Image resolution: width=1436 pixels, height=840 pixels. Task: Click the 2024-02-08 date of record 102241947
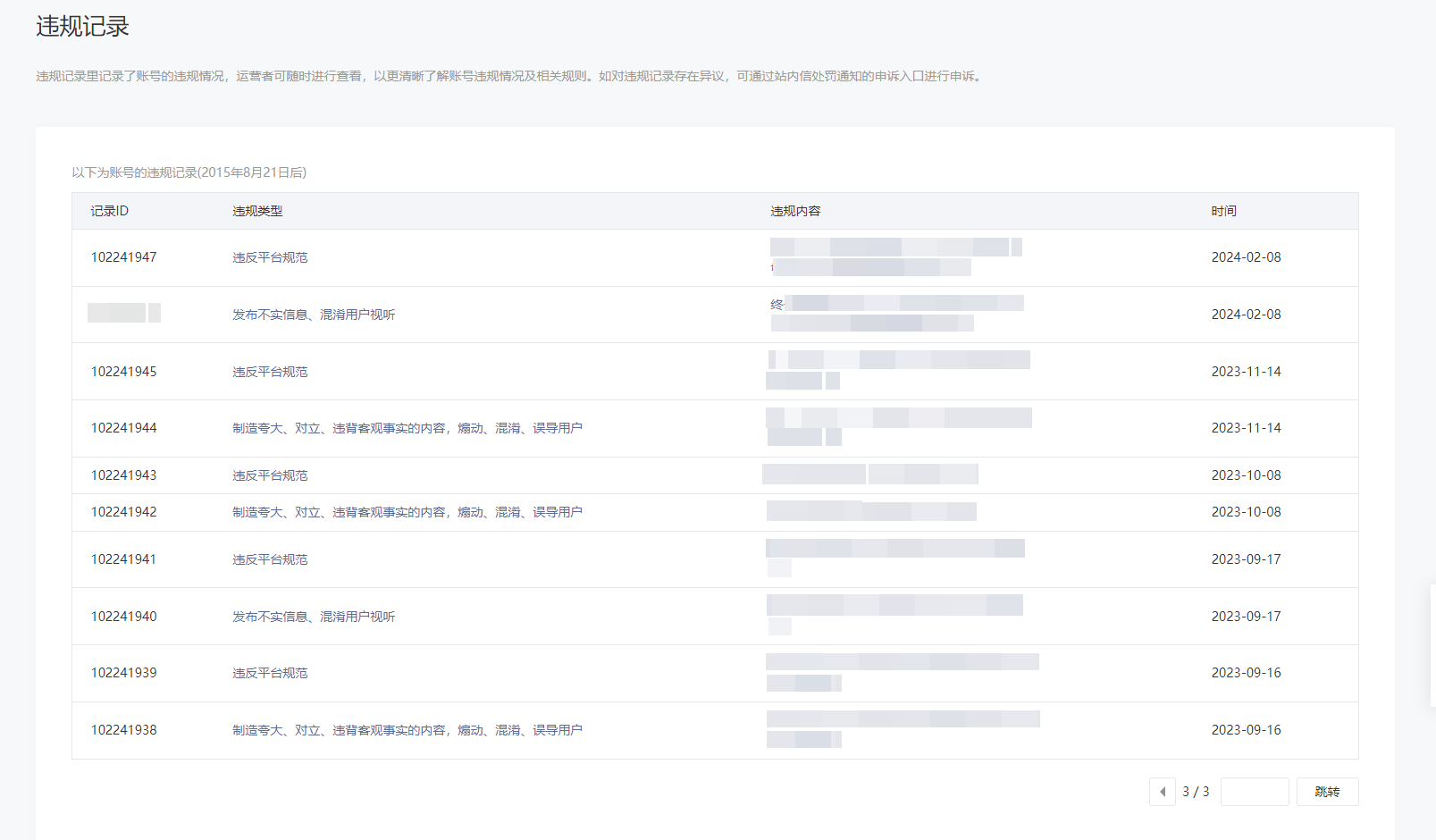[x=1246, y=257]
